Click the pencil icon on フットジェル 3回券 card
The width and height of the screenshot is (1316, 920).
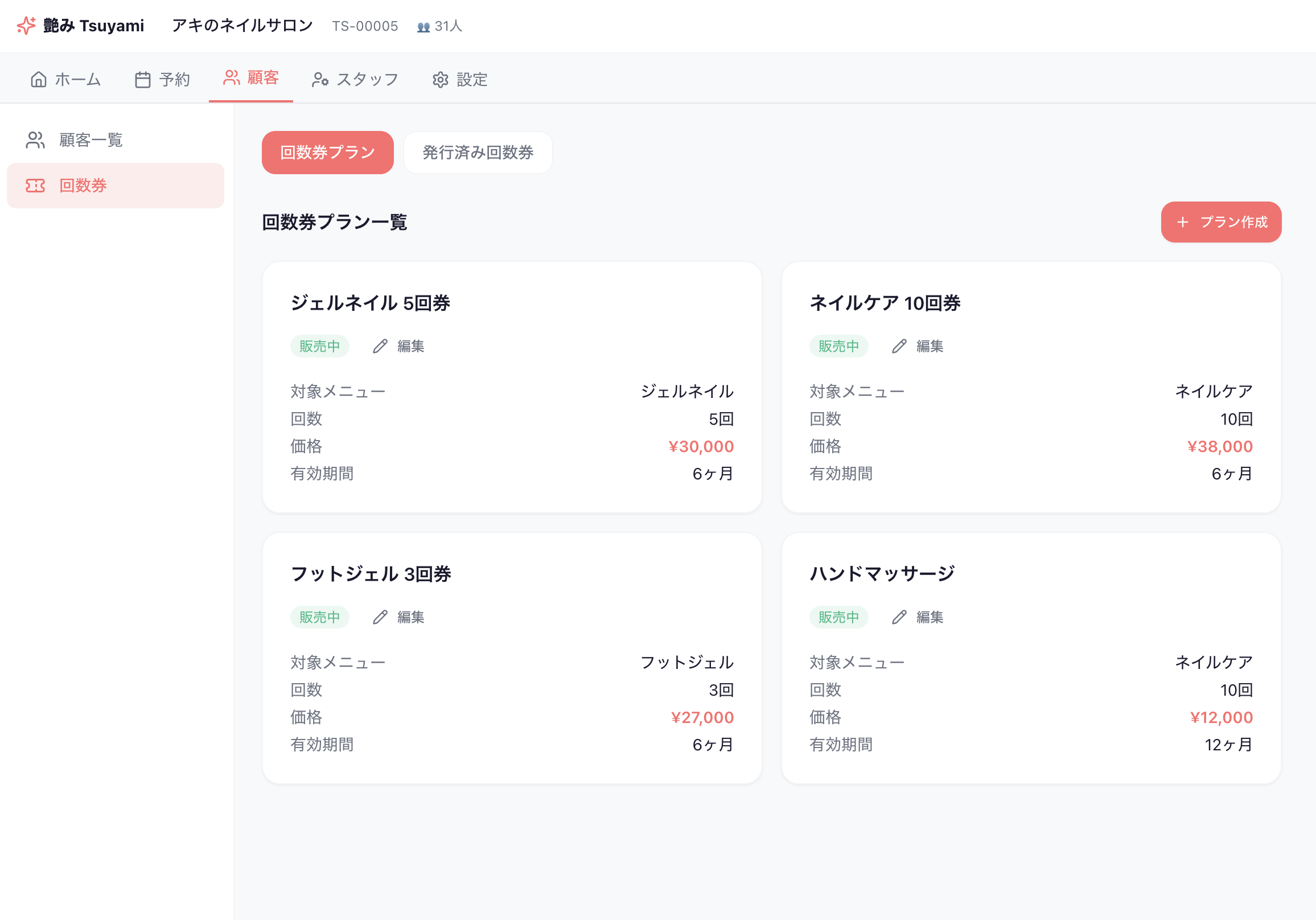click(380, 617)
